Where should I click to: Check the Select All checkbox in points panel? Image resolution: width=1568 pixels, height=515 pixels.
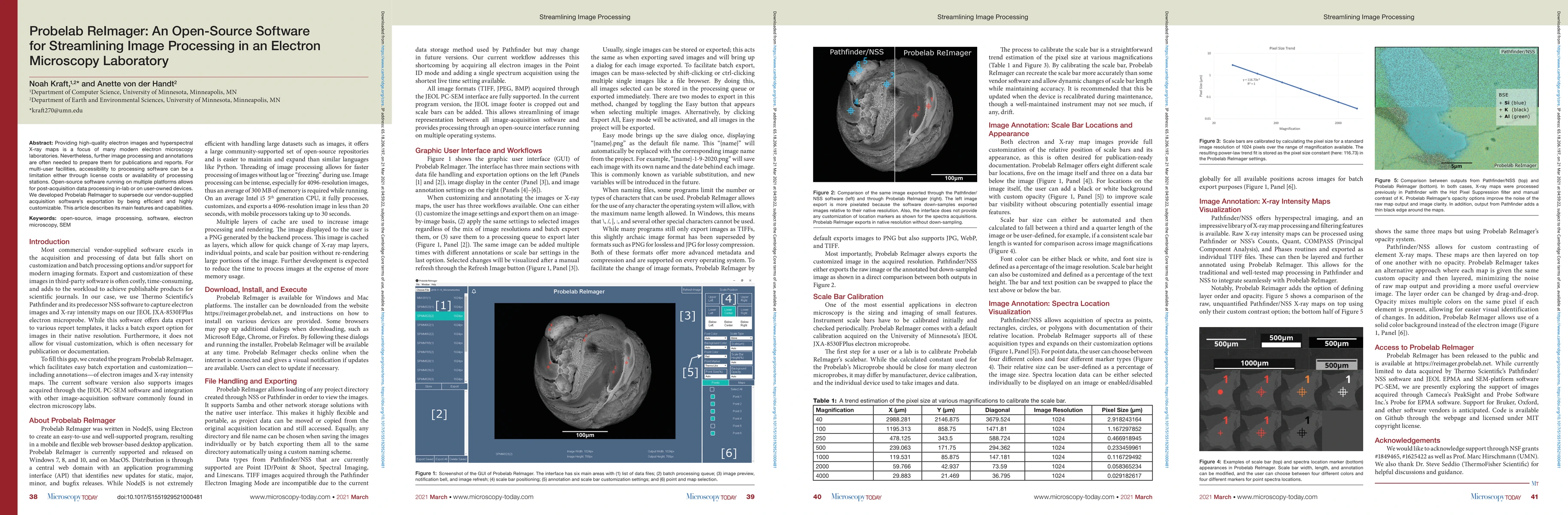coord(712,390)
